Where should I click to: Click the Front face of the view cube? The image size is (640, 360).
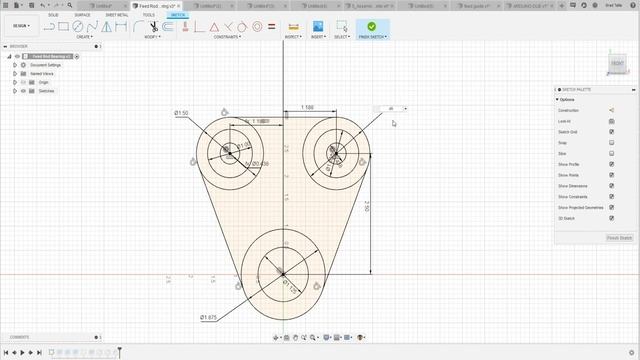[x=617, y=63]
